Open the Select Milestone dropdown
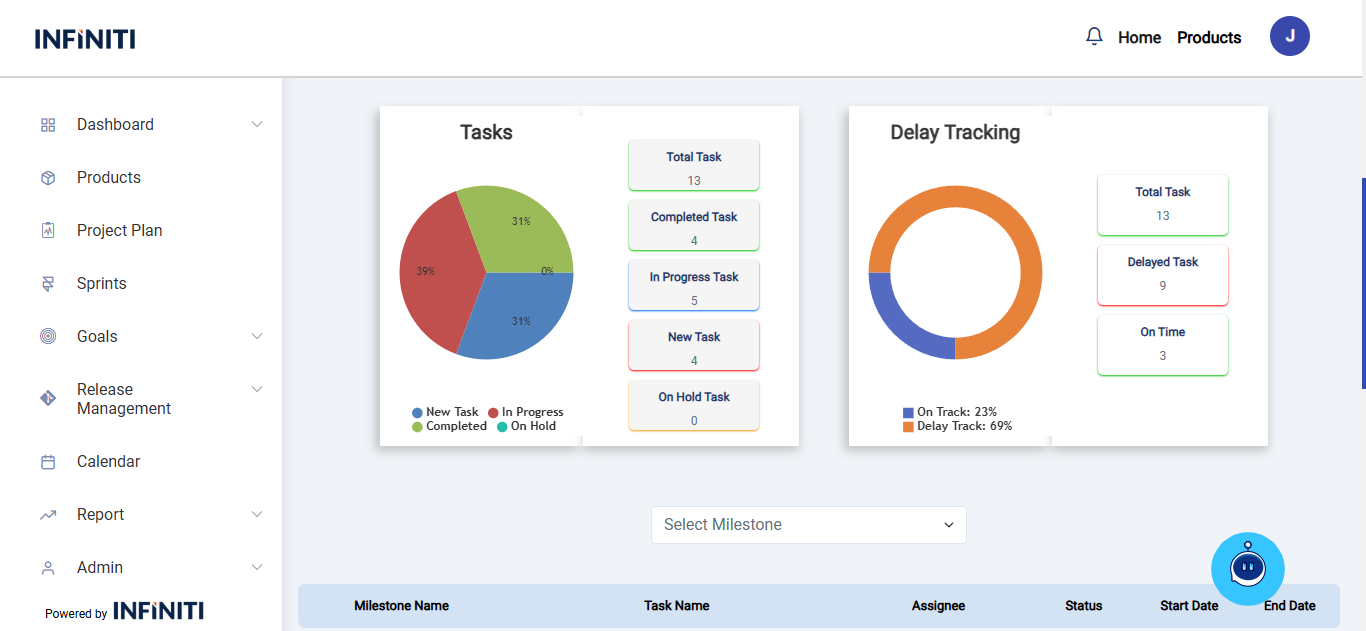The height and width of the screenshot is (631, 1366). (808, 525)
